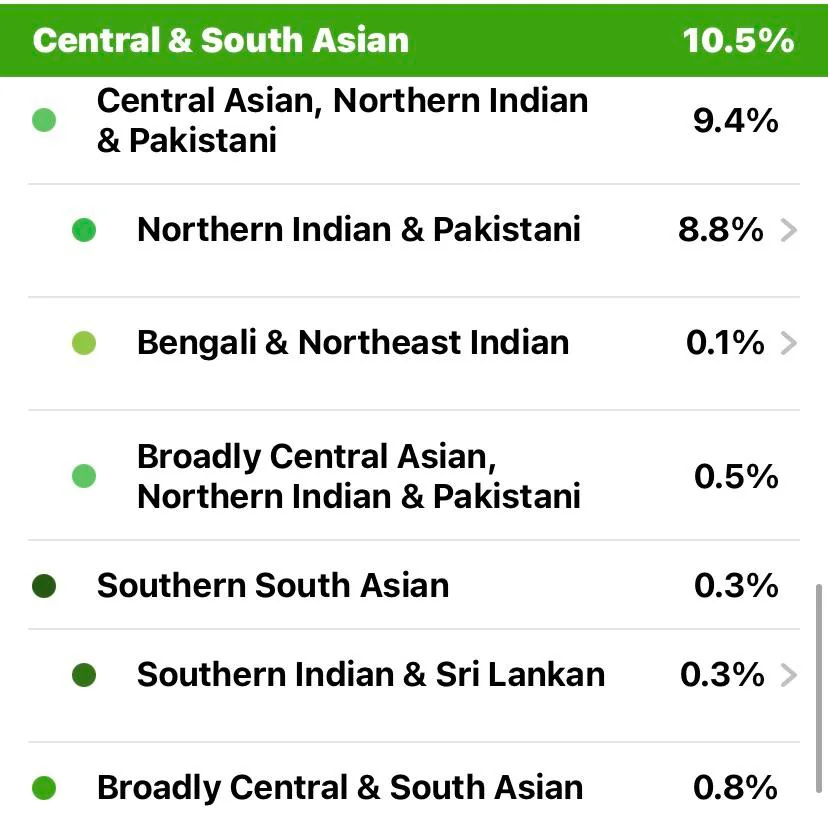Image resolution: width=828 pixels, height=831 pixels.
Task: Select the Southern South Asian row
Action: [414, 586]
